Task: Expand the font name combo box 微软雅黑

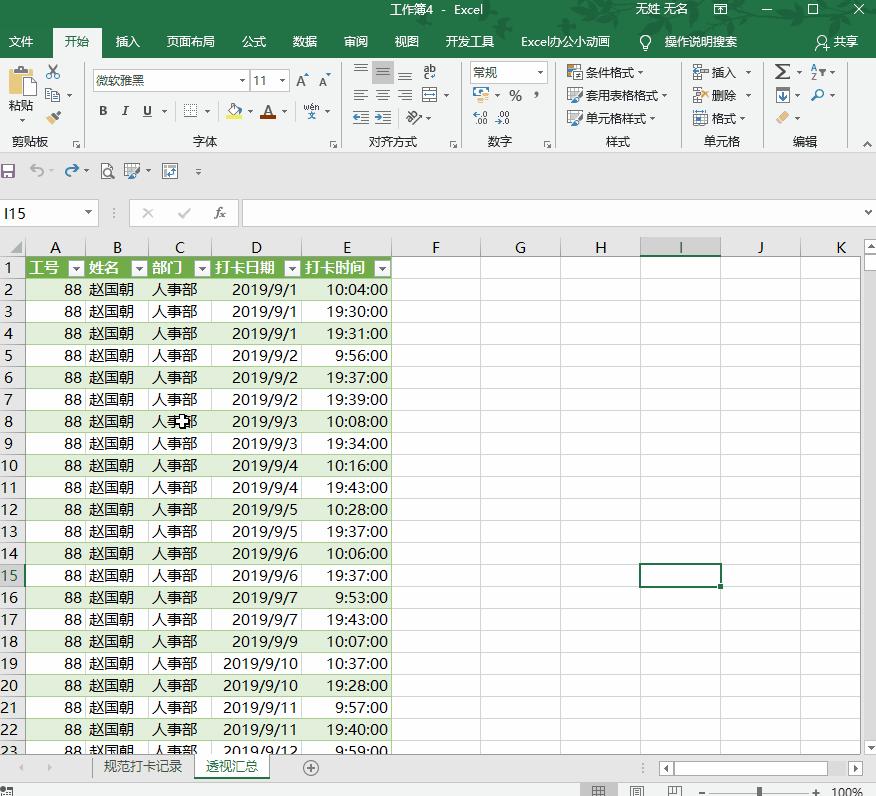Action: pos(242,81)
